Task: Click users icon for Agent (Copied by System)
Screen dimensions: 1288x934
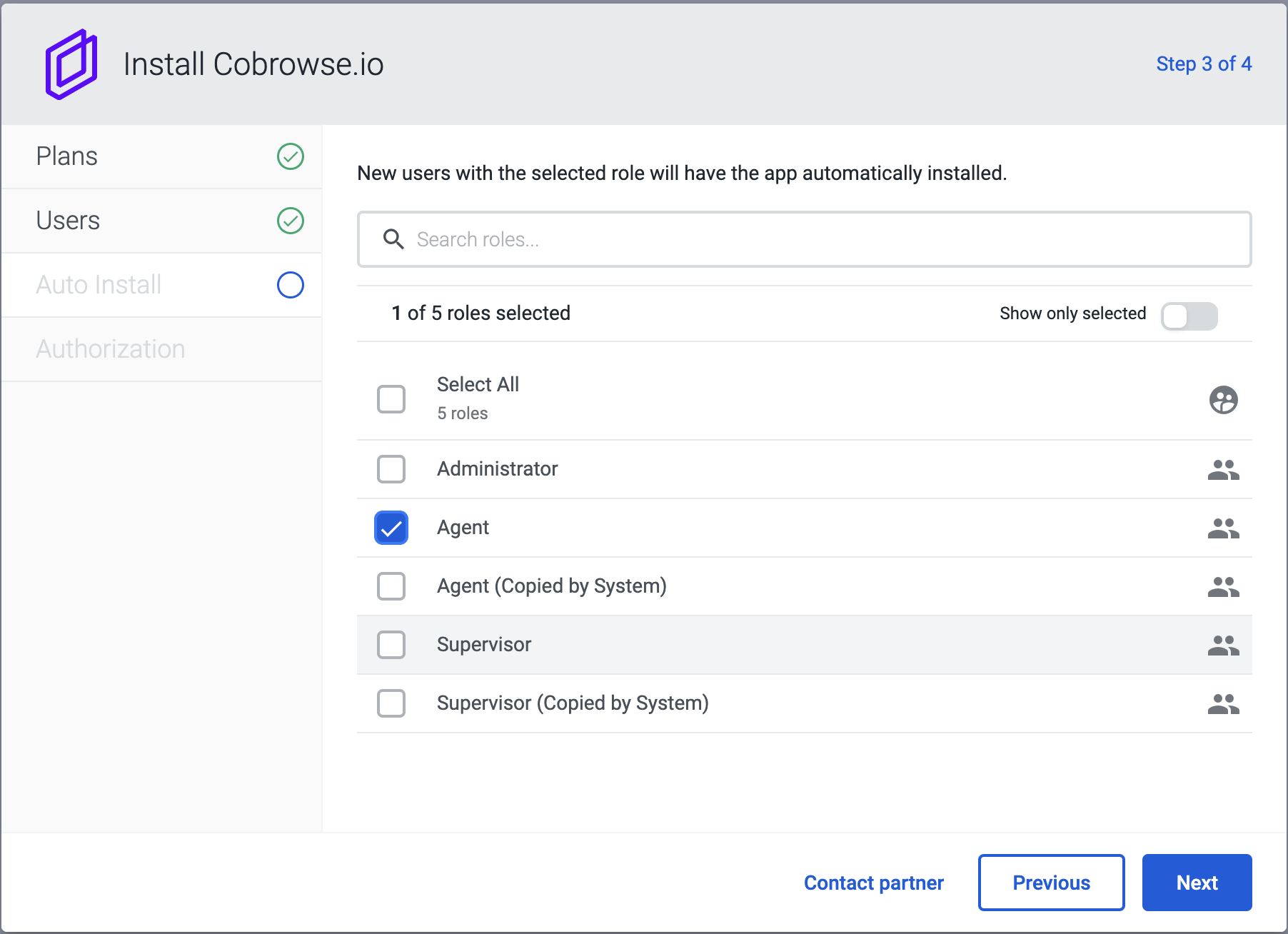Action: (x=1223, y=586)
